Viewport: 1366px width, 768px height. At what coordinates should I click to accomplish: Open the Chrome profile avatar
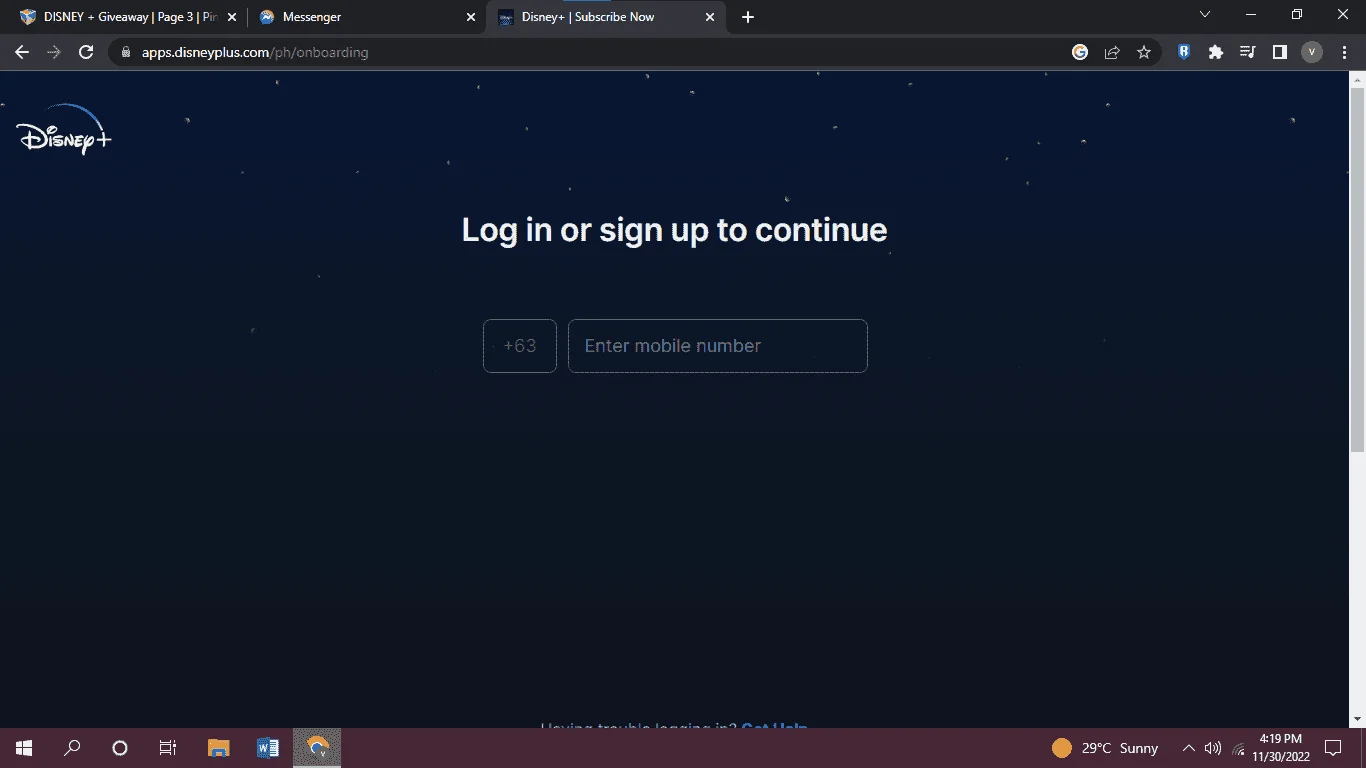point(1312,52)
